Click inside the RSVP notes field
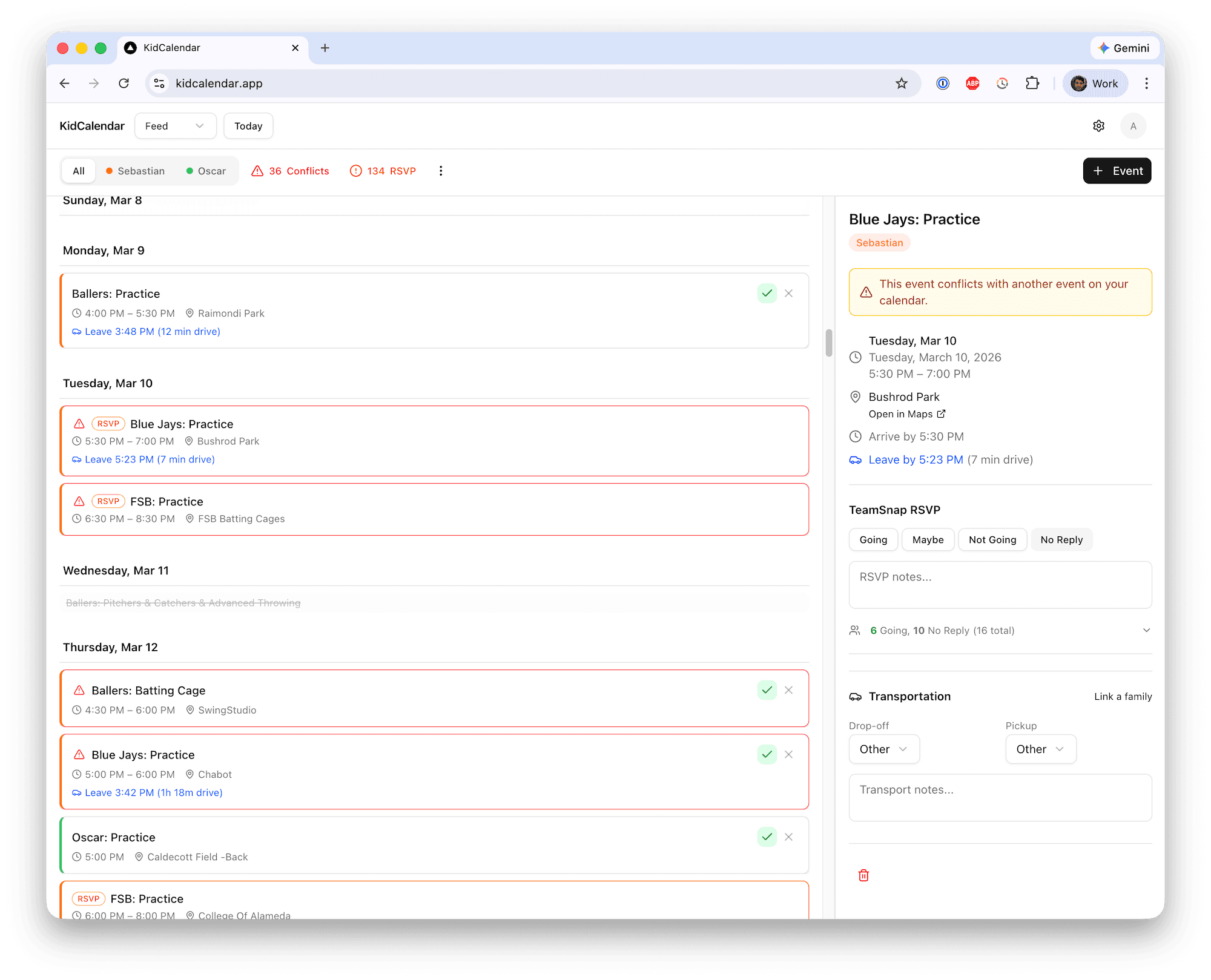1211x980 pixels. click(1000, 584)
